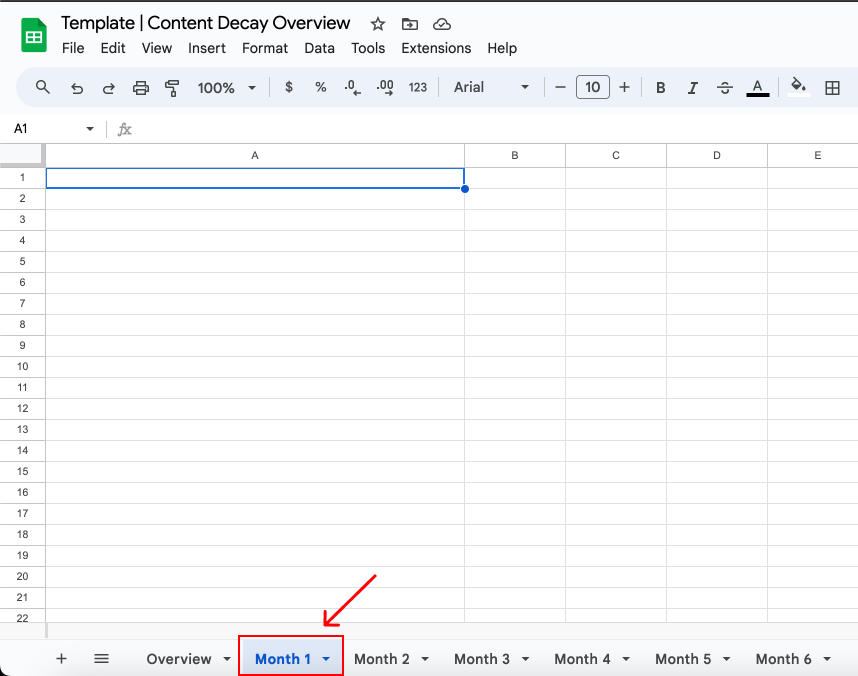Image resolution: width=858 pixels, height=676 pixels.
Task: Format selection as percent
Action: 320,87
